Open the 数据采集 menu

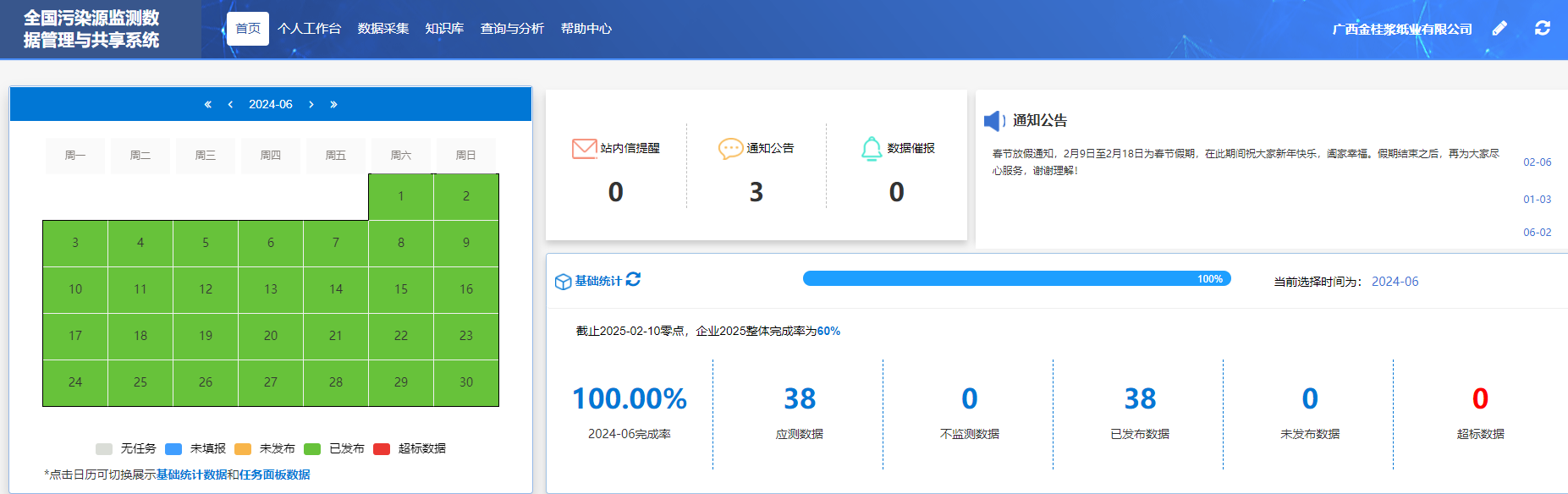tap(383, 29)
